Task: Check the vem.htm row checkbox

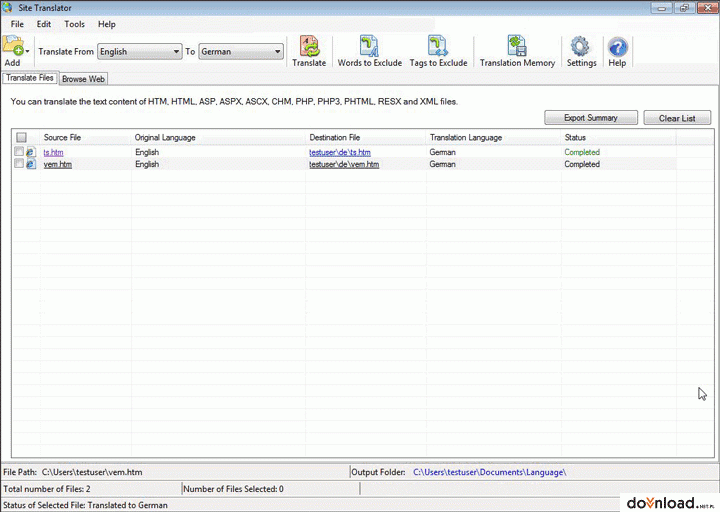Action: point(19,163)
